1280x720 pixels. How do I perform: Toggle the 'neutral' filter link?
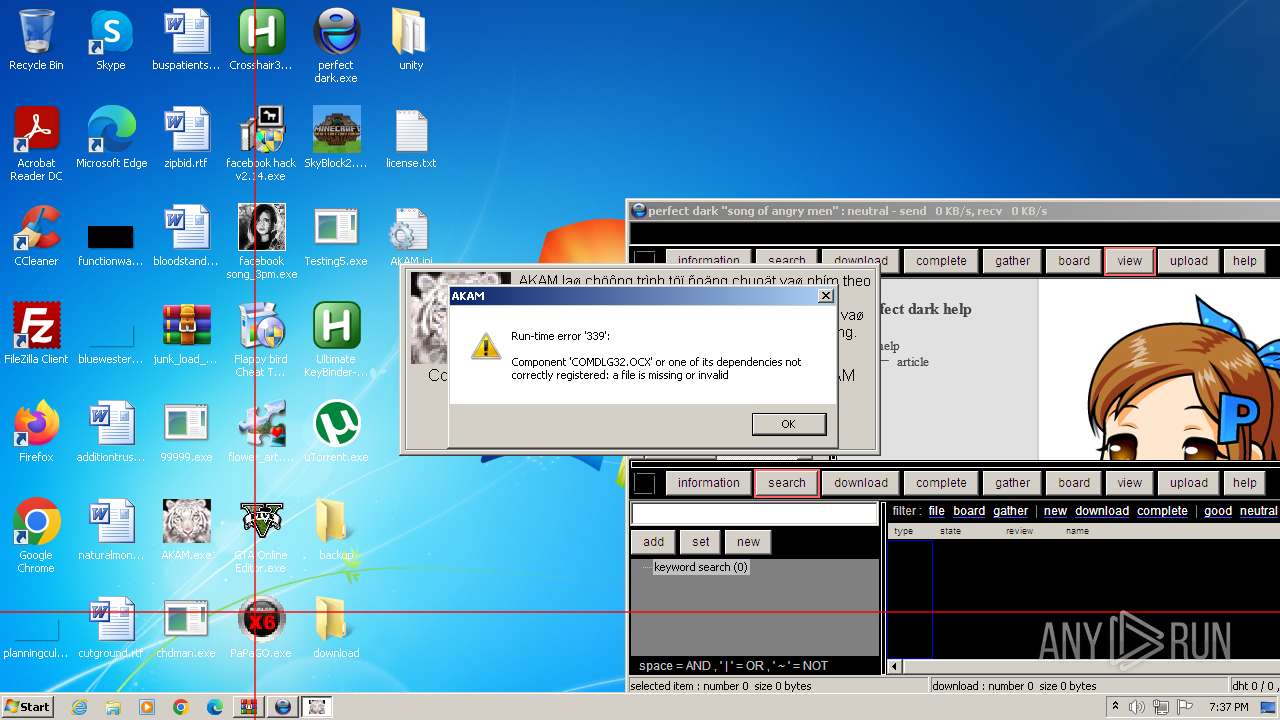1258,511
